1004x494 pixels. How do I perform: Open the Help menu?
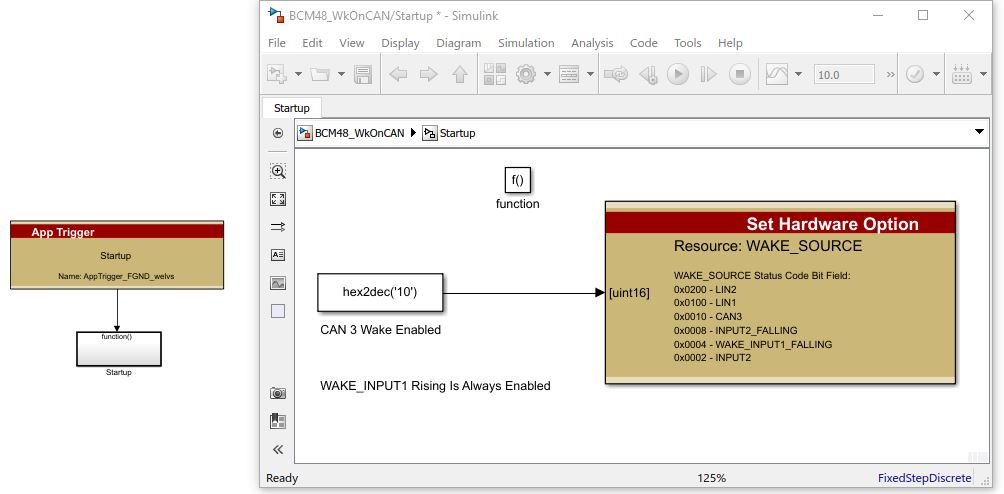click(730, 43)
